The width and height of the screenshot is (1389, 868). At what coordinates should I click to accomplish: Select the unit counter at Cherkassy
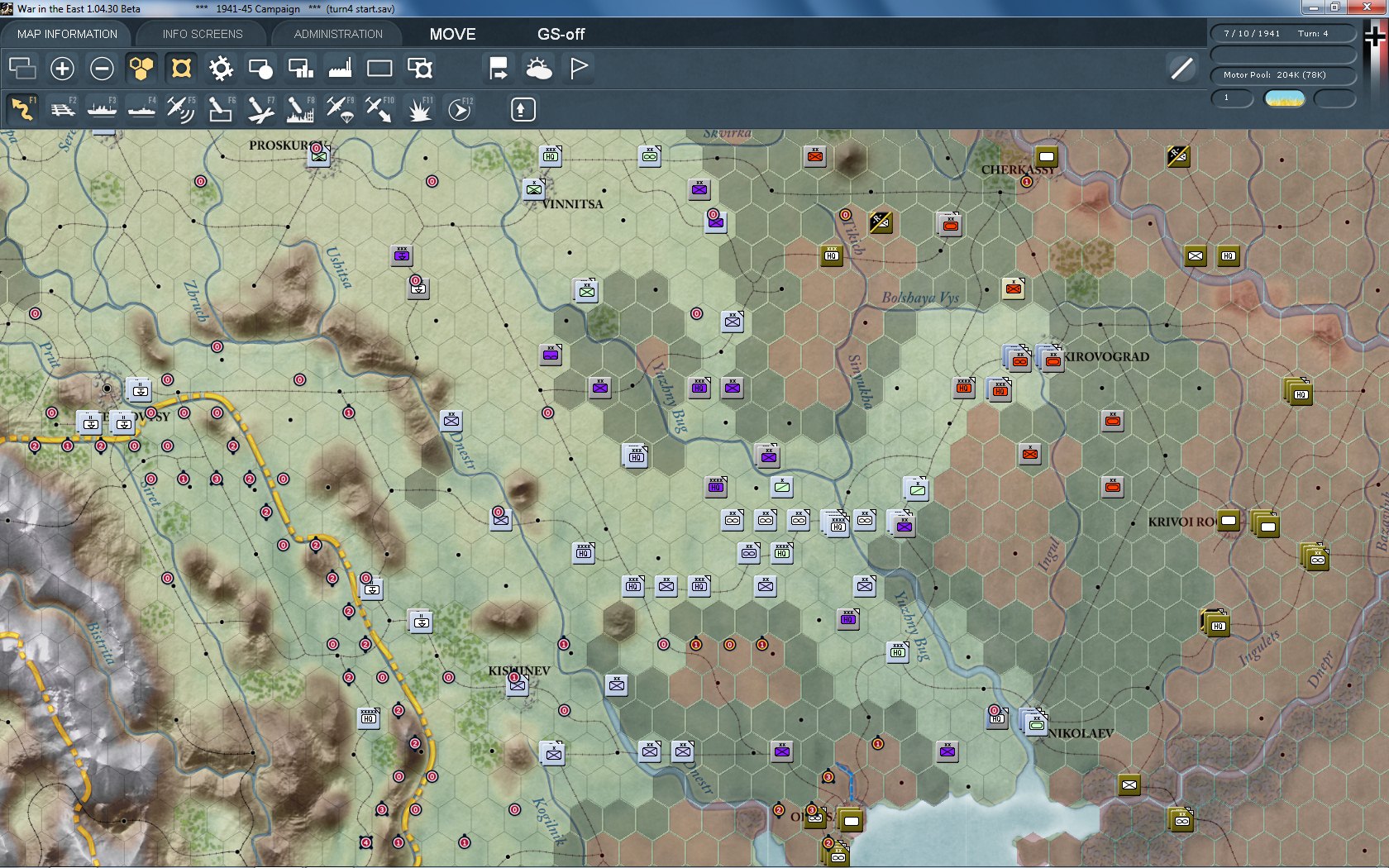1047,157
